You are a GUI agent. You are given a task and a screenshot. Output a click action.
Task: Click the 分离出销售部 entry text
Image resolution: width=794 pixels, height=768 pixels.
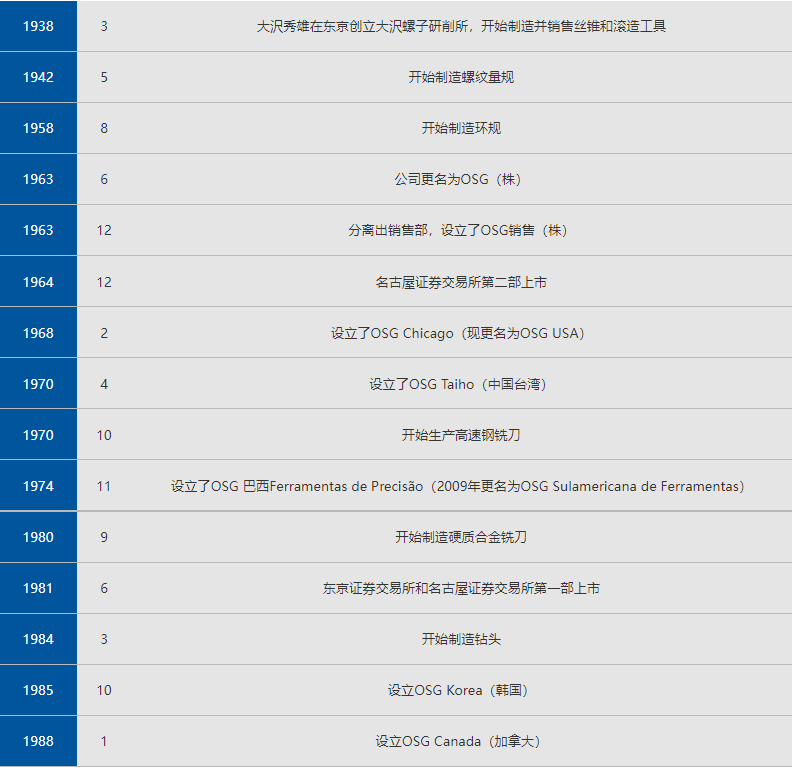pos(461,230)
